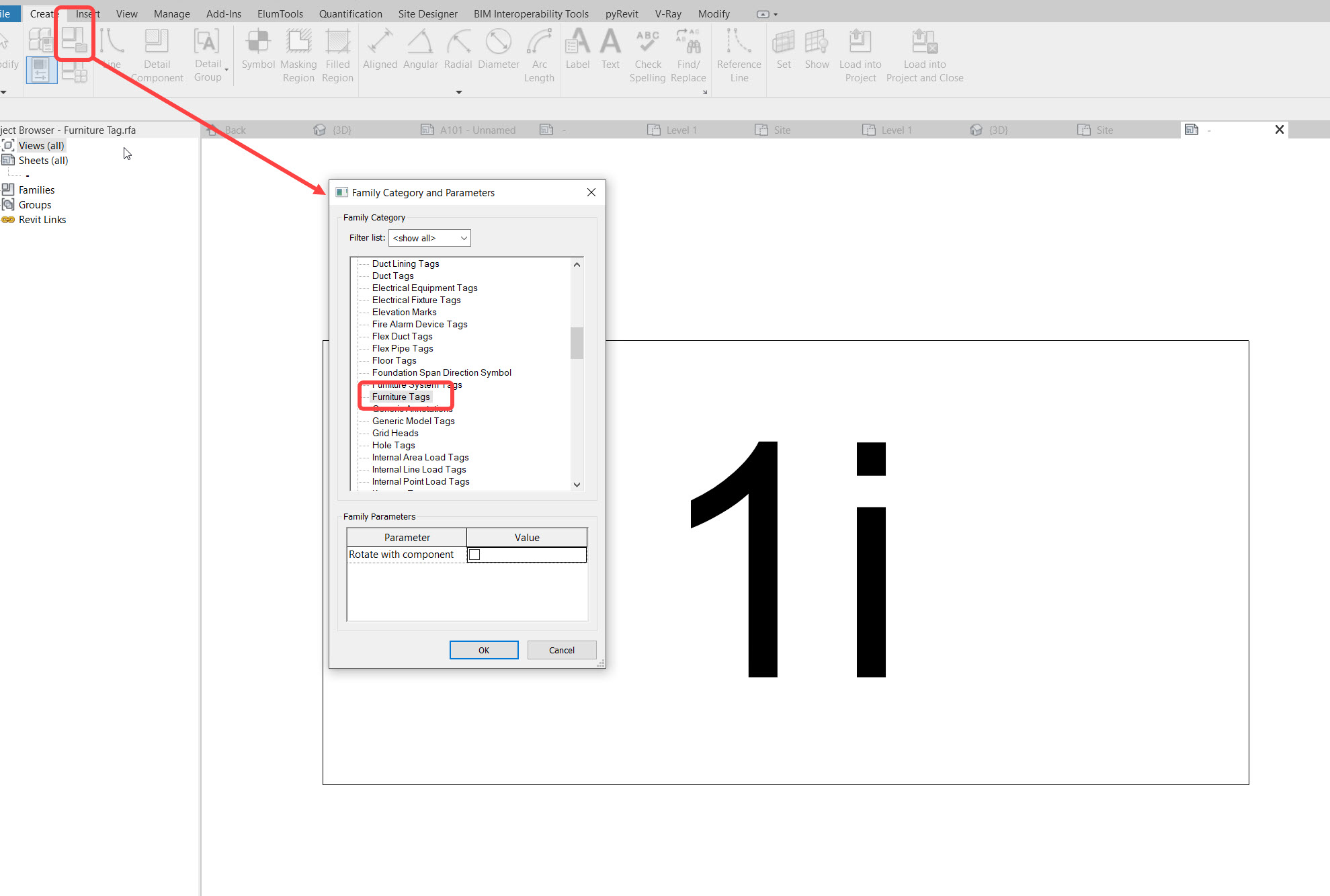Image resolution: width=1330 pixels, height=896 pixels.
Task: Select Floor Tags in the category list
Action: point(393,360)
